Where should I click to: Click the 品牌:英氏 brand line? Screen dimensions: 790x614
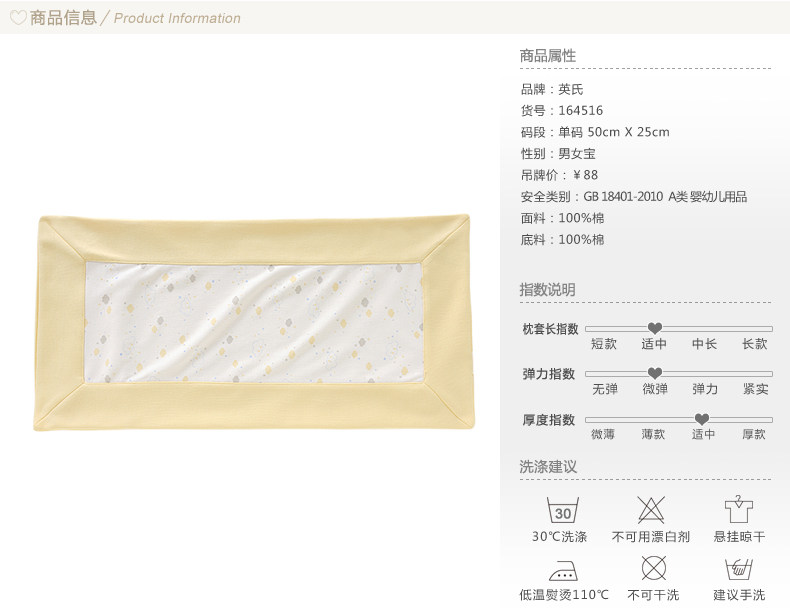click(x=552, y=90)
